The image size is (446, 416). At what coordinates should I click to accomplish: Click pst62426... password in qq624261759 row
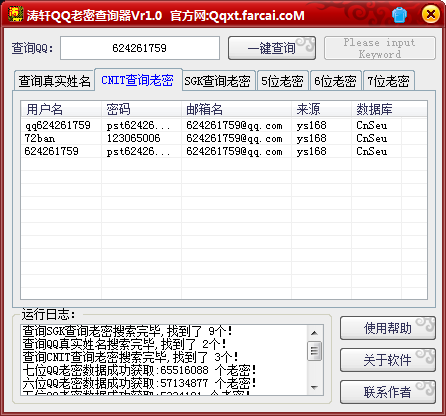pyautogui.click(x=138, y=125)
